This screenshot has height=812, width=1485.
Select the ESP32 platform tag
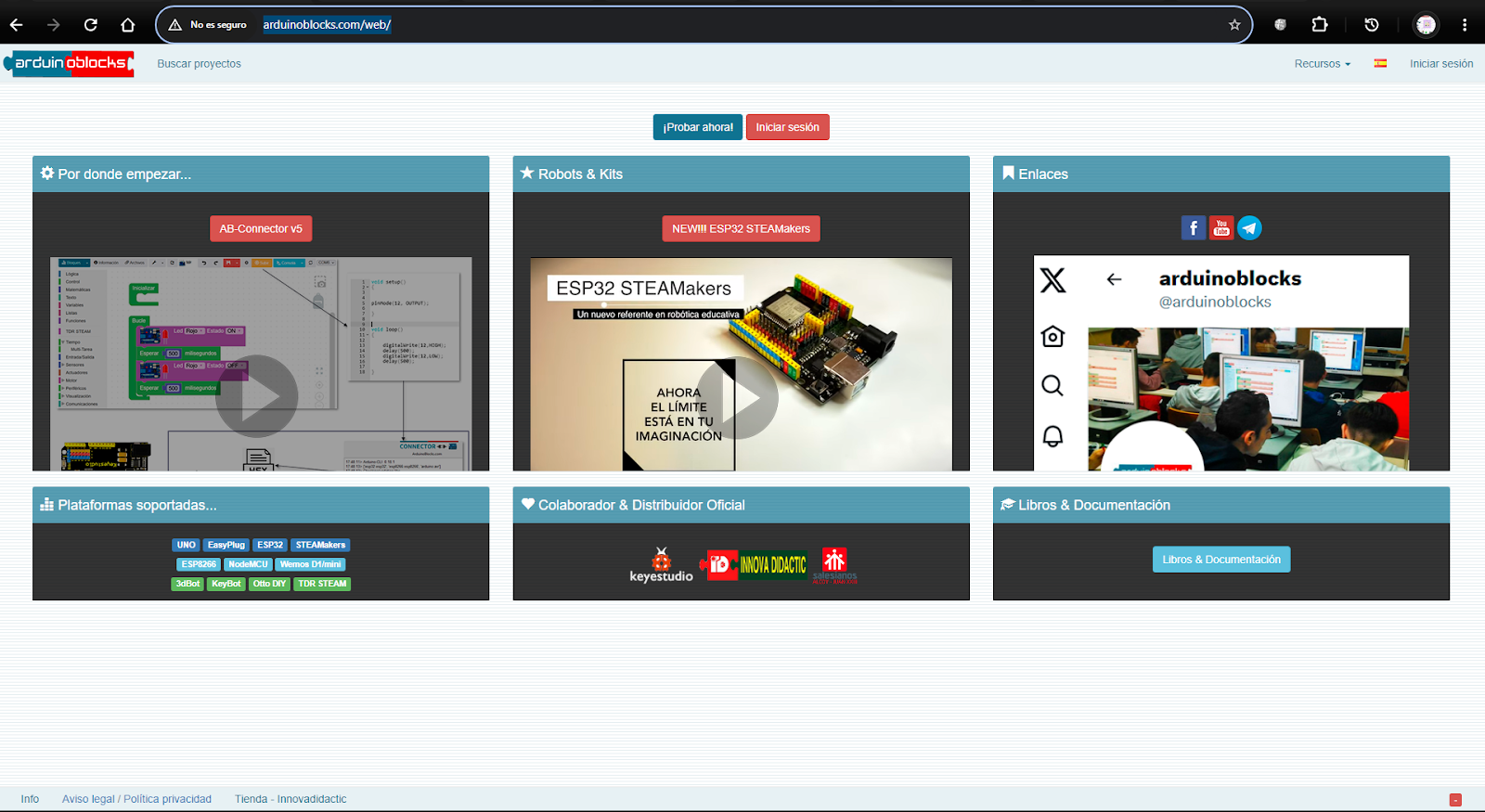pos(270,545)
